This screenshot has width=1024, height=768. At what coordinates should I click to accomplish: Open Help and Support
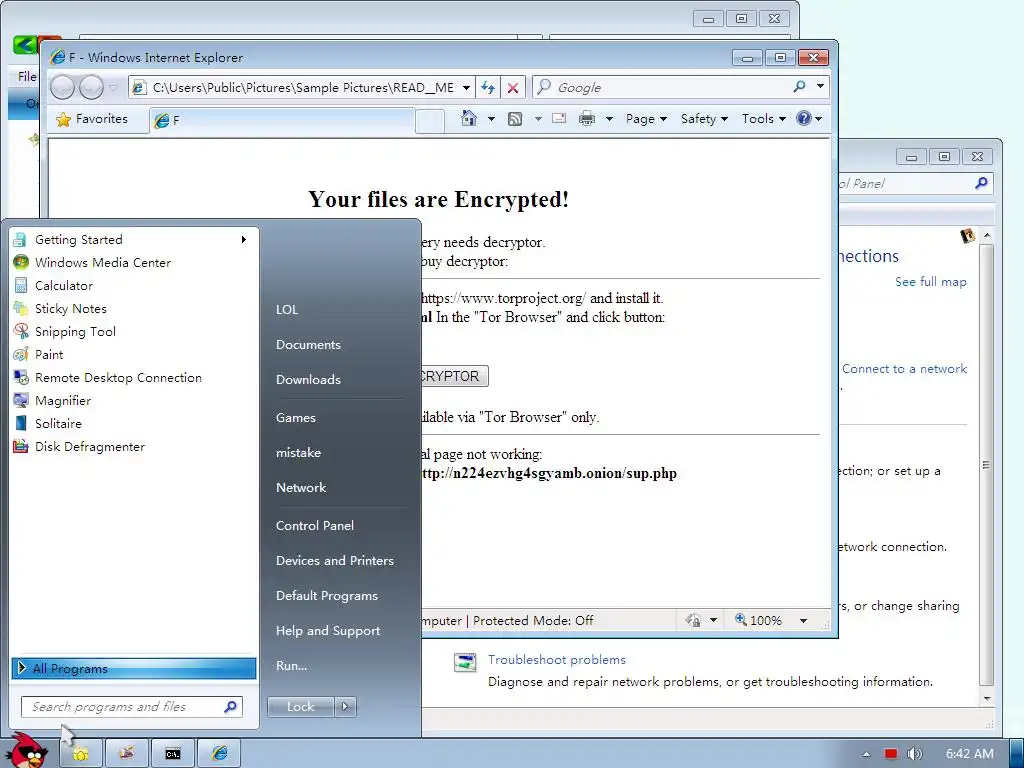click(x=328, y=631)
